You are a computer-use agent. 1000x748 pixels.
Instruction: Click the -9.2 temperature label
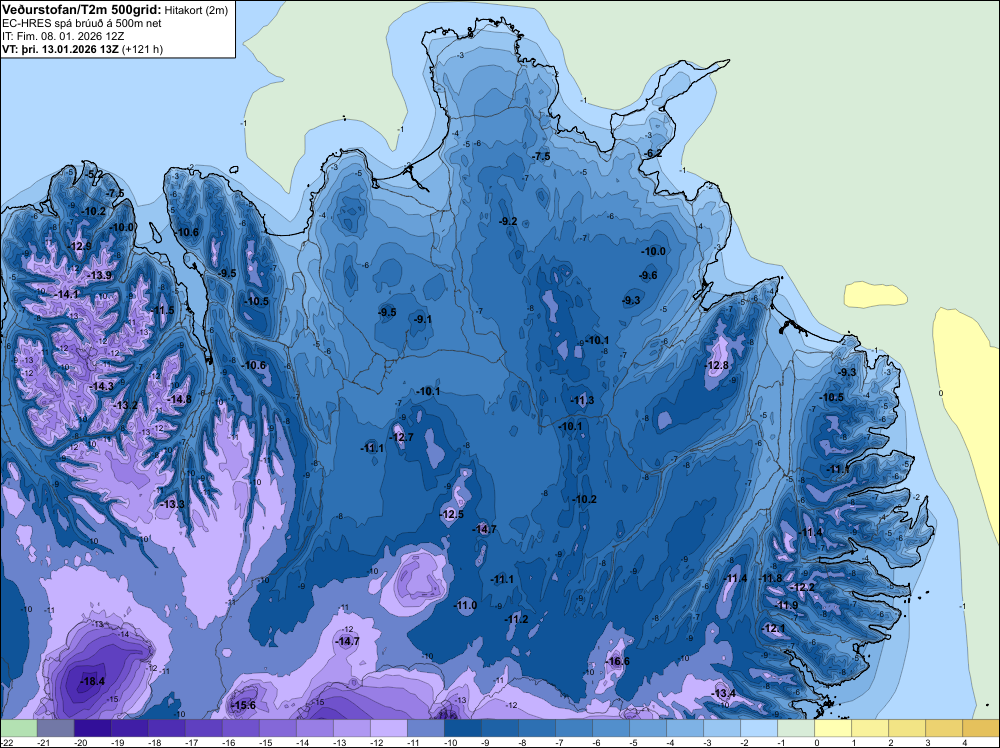(508, 221)
